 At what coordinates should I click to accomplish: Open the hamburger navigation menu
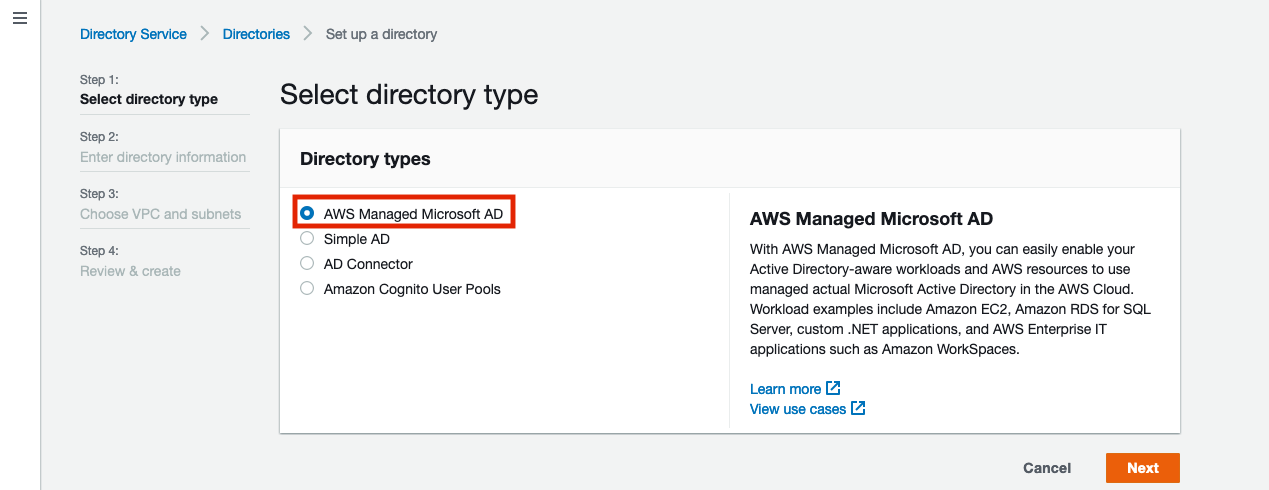pos(20,19)
